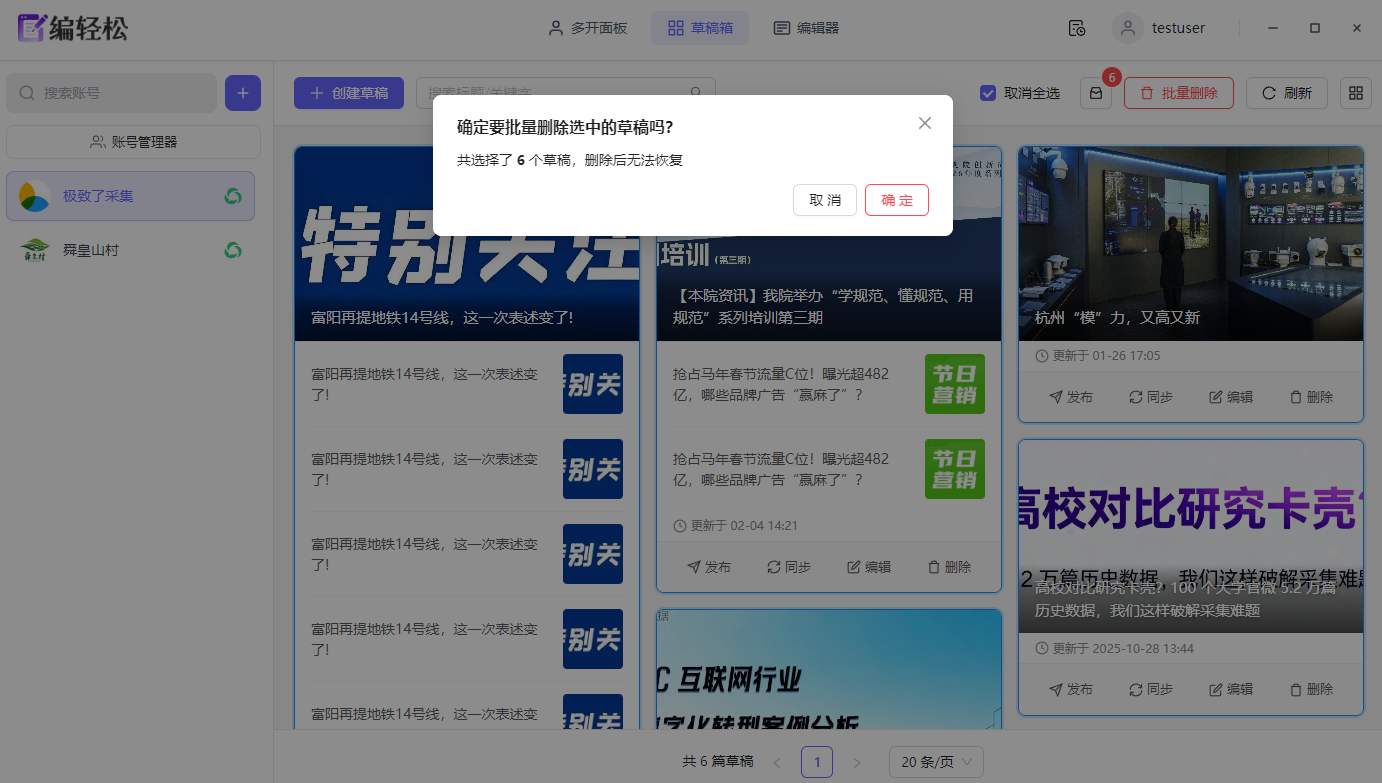
Task: Open the 账号管理器
Action: pyautogui.click(x=133, y=142)
